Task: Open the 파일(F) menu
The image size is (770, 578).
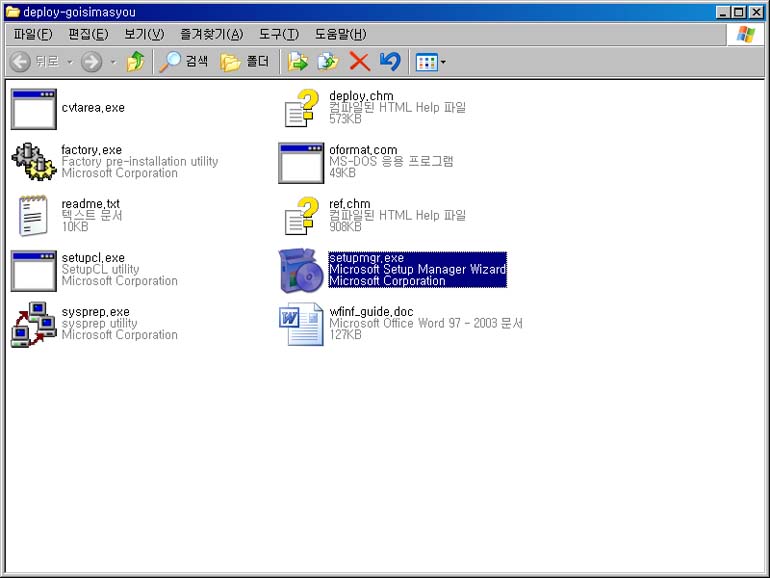Action: (33, 34)
